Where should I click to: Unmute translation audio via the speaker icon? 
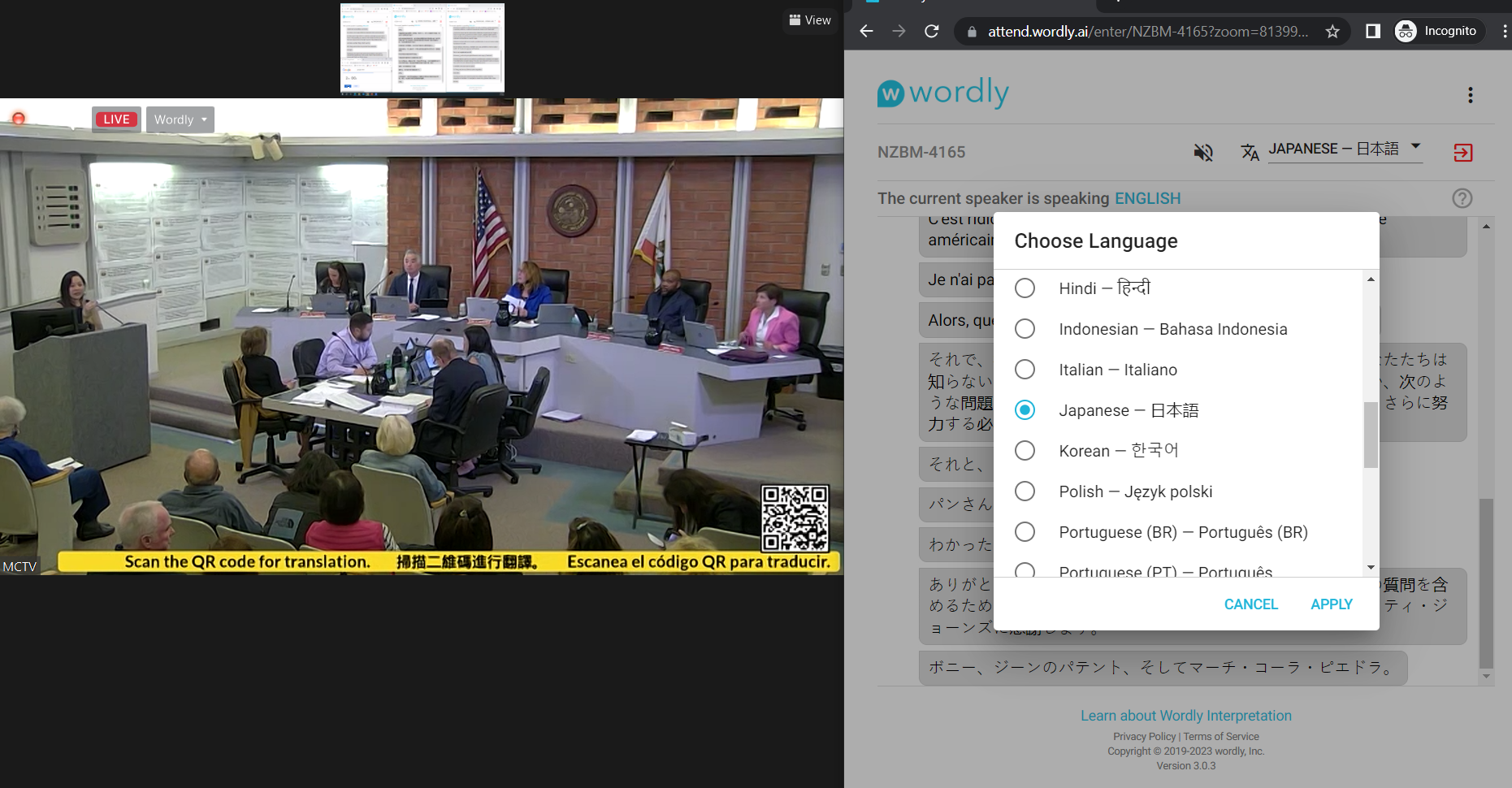(x=1204, y=152)
